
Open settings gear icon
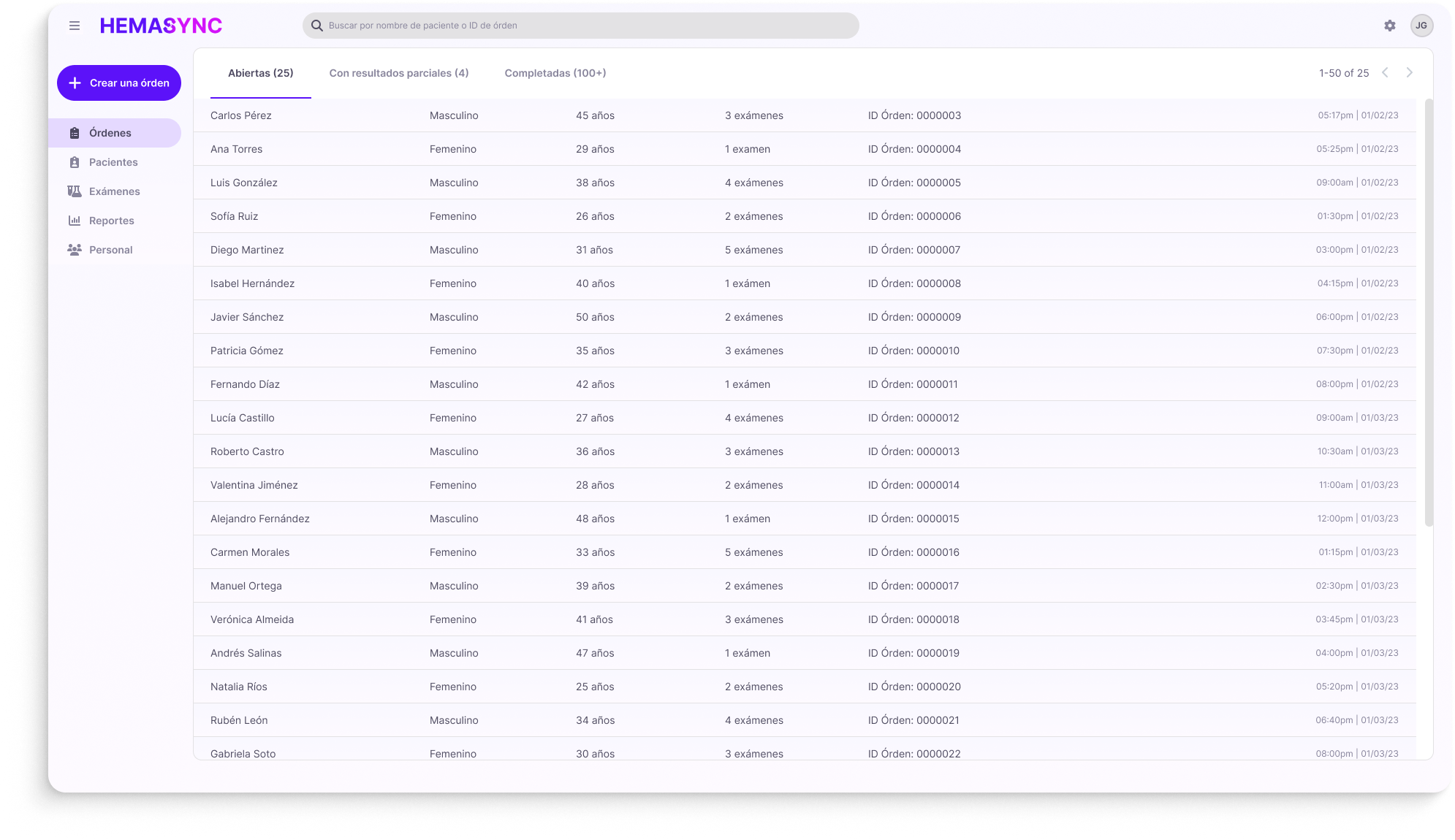click(1390, 26)
